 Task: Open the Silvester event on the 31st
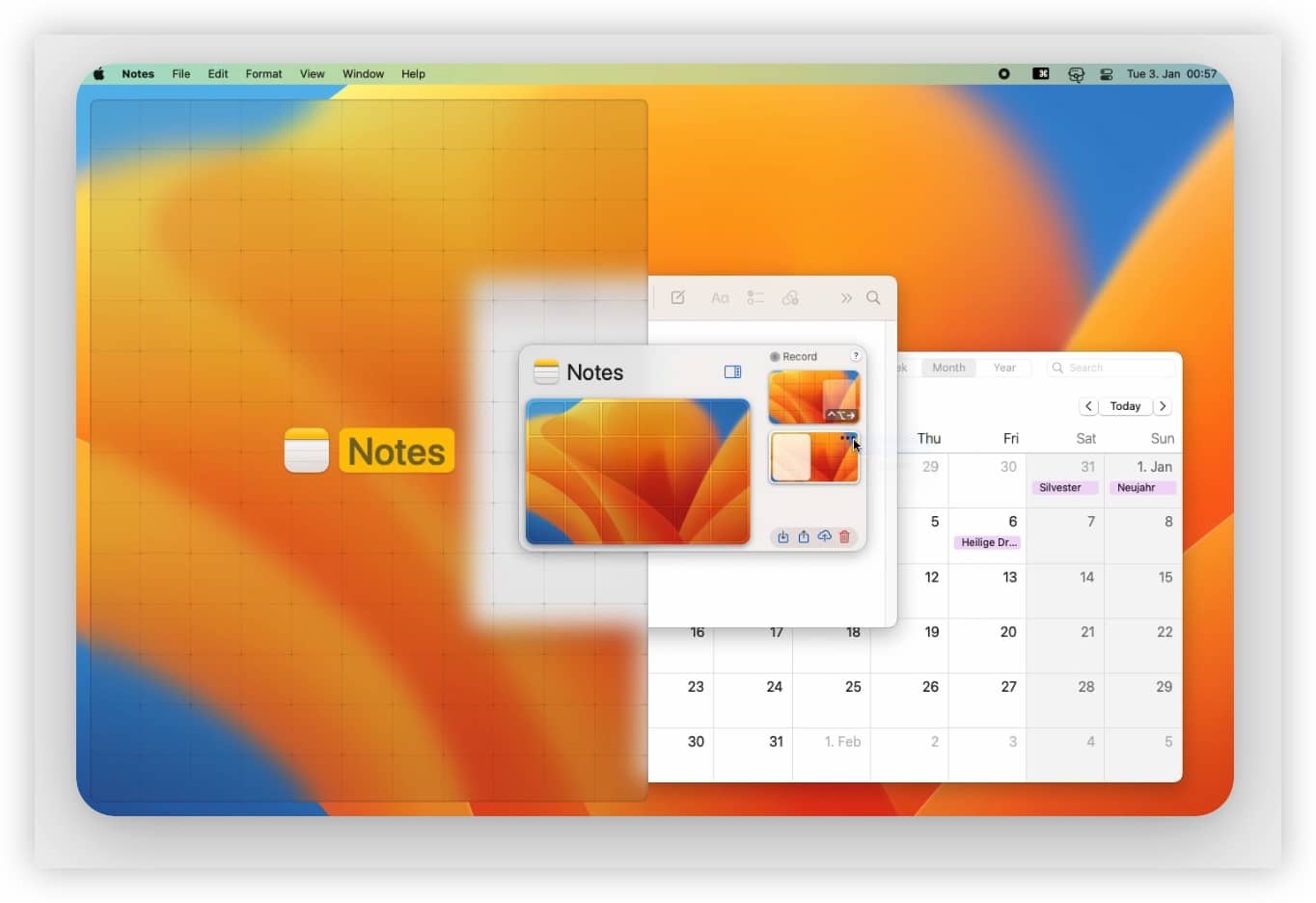pos(1064,487)
